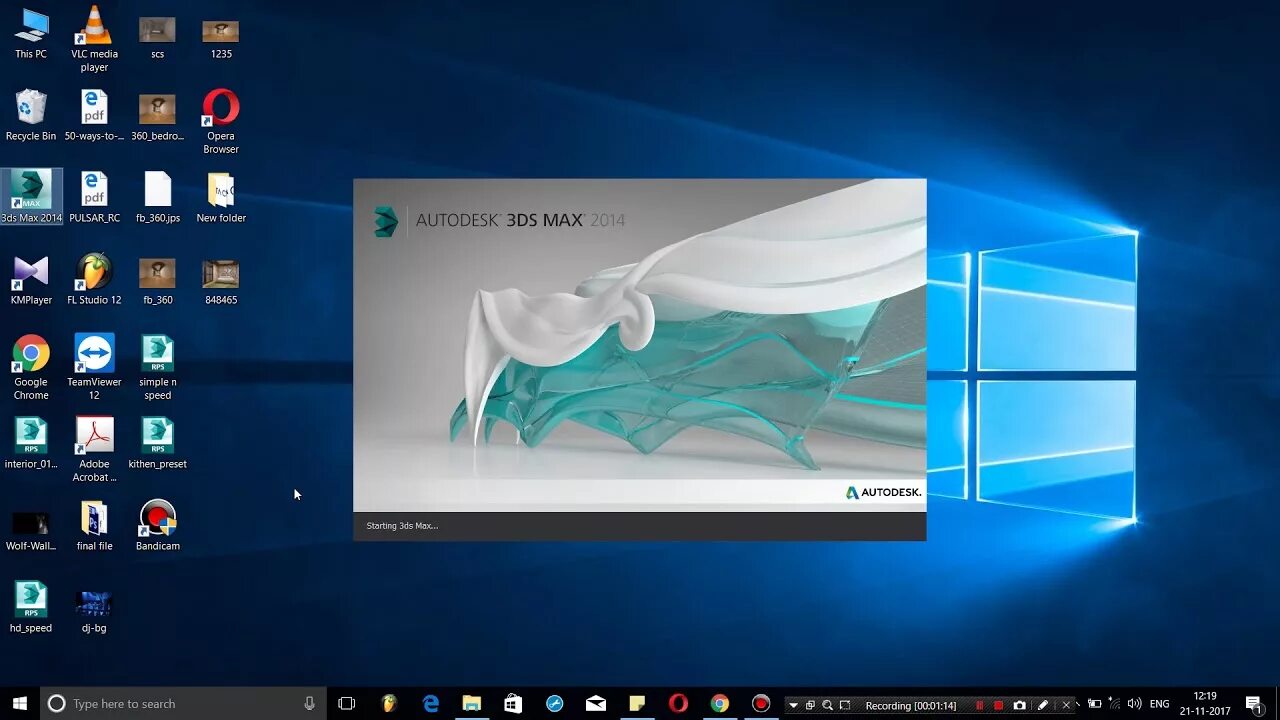Click the Bandicam search magnifier icon
The image size is (1280, 720).
(827, 705)
